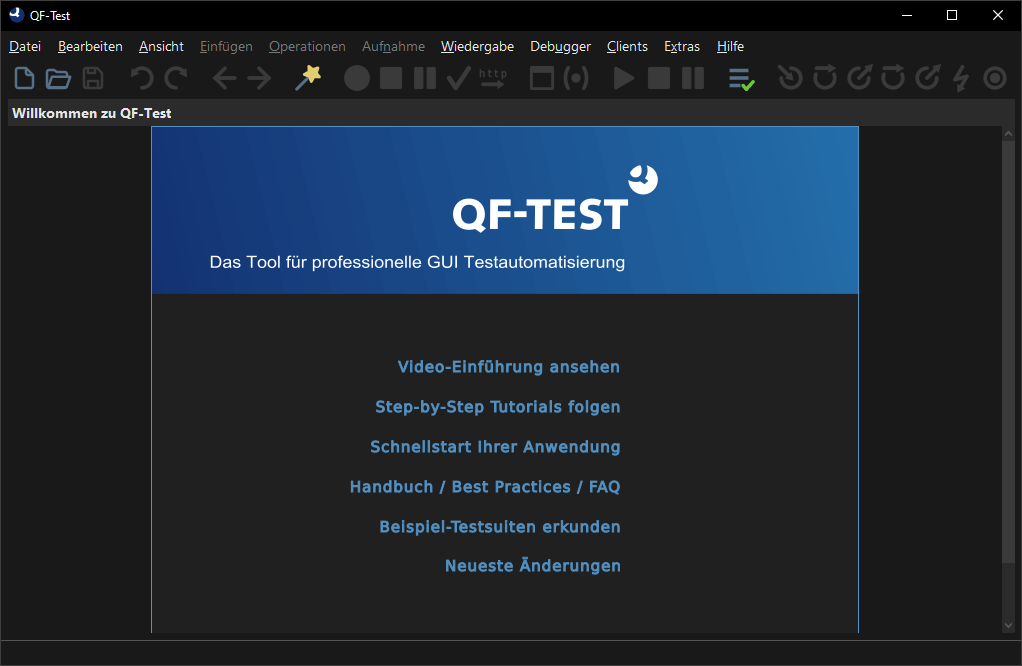Navigate forward with the right arrow
Viewport: 1022px width, 666px height.
[x=259, y=78]
